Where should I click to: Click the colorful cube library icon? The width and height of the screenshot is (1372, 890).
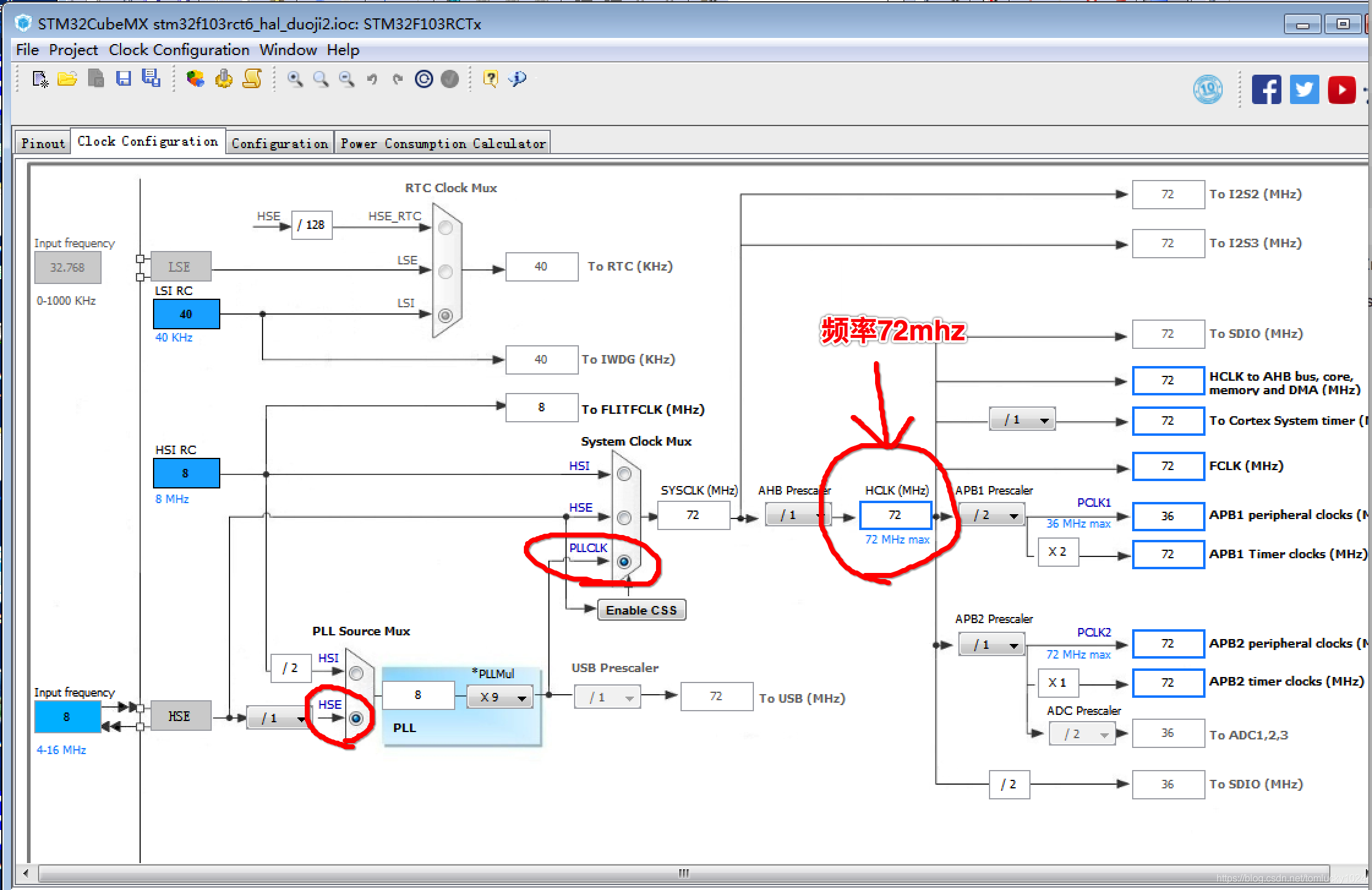(195, 79)
